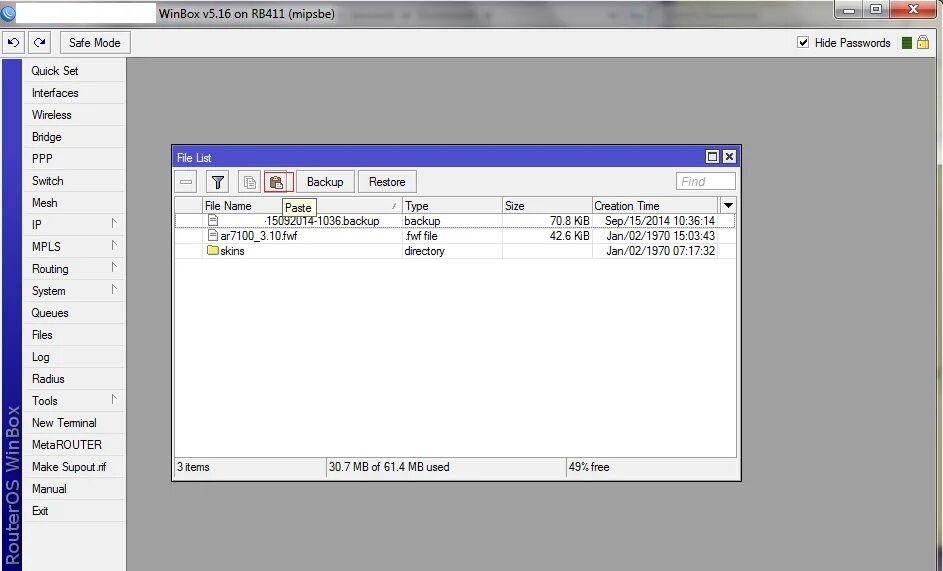Click the '3 items' status text
Image resolution: width=943 pixels, height=571 pixels.
pyautogui.click(x=193, y=467)
